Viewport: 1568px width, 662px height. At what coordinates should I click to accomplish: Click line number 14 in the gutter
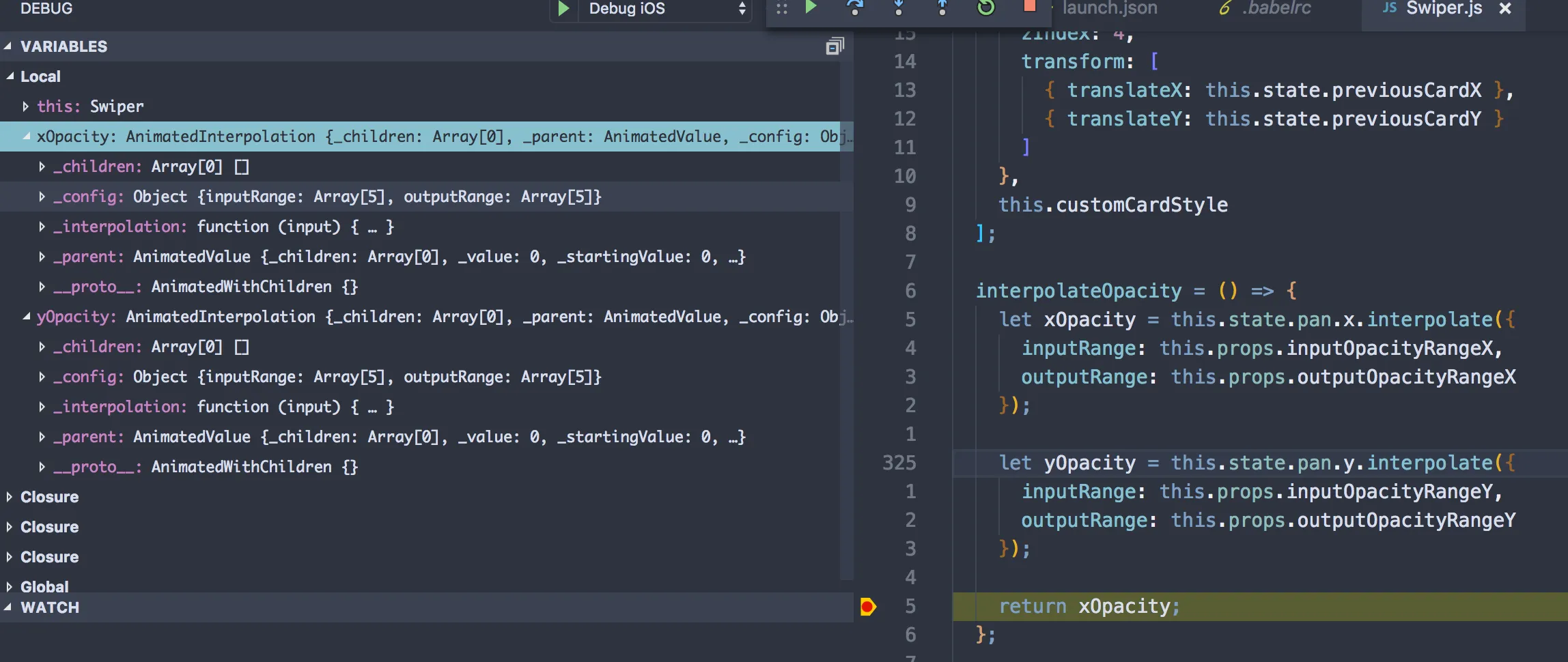coord(905,61)
